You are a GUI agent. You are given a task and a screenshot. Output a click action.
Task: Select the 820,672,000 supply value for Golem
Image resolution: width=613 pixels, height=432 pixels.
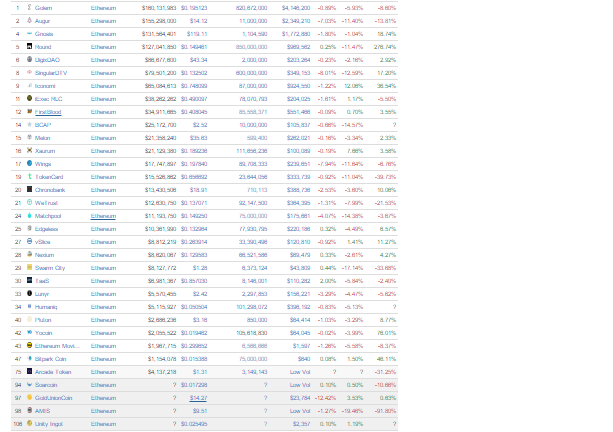tap(251, 8)
